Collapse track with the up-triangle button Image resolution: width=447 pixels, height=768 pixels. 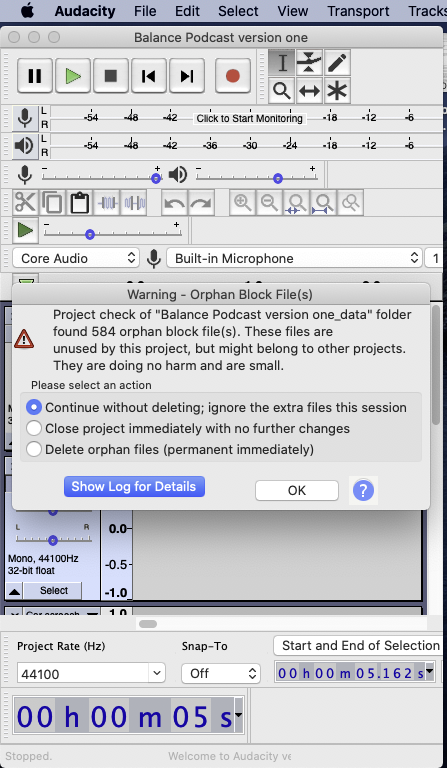pos(15,591)
